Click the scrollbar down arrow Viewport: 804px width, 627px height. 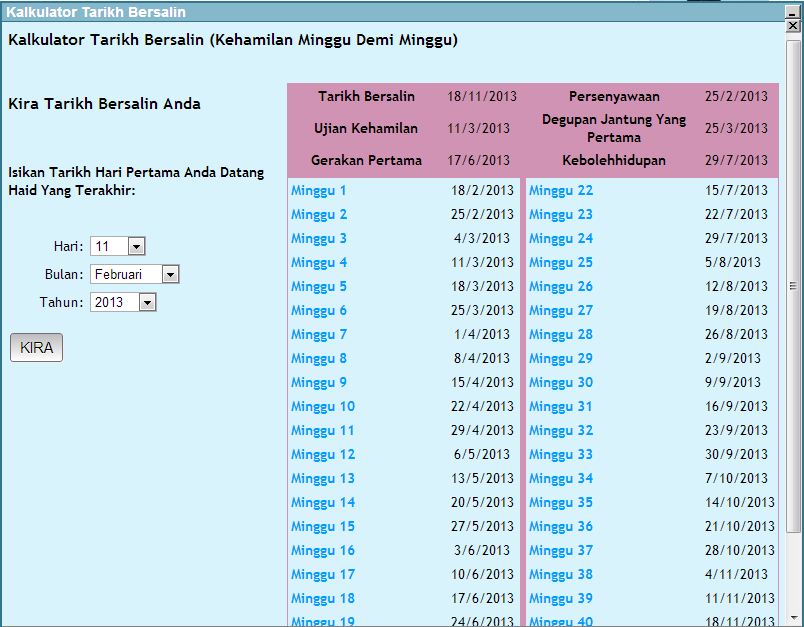793,619
